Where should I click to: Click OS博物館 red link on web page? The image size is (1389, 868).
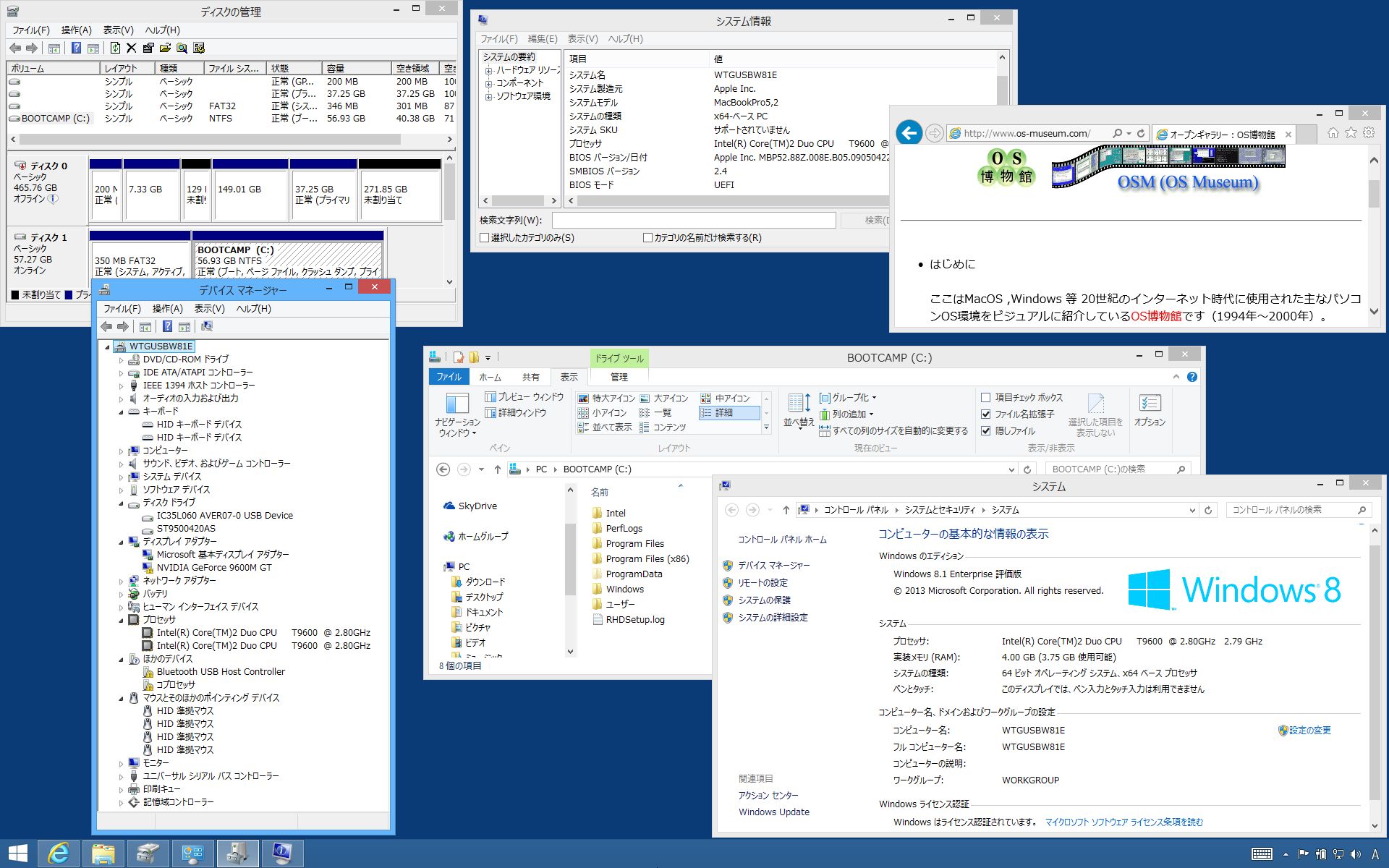[x=1156, y=316]
